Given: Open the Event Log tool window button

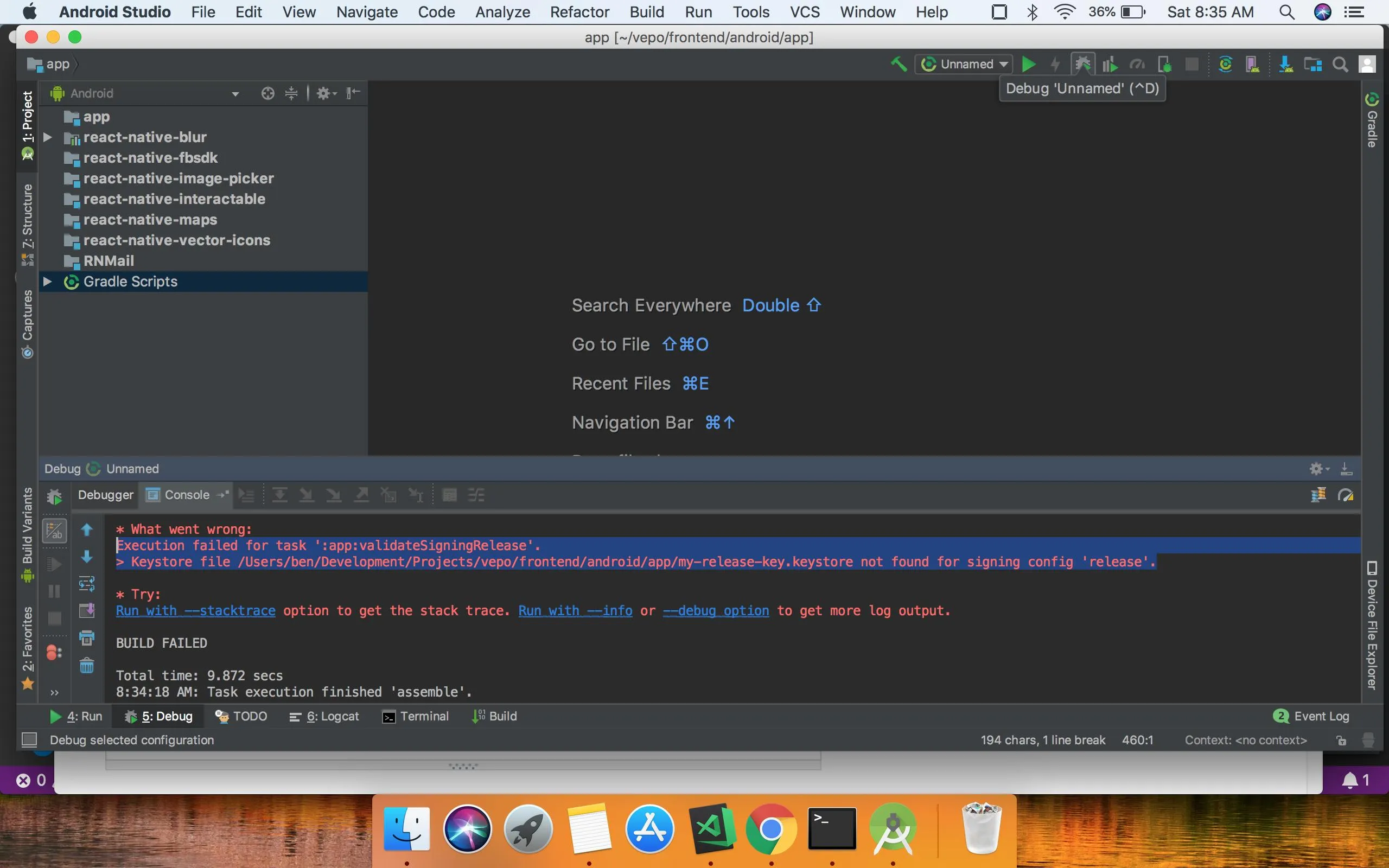Looking at the screenshot, I should click(1311, 716).
